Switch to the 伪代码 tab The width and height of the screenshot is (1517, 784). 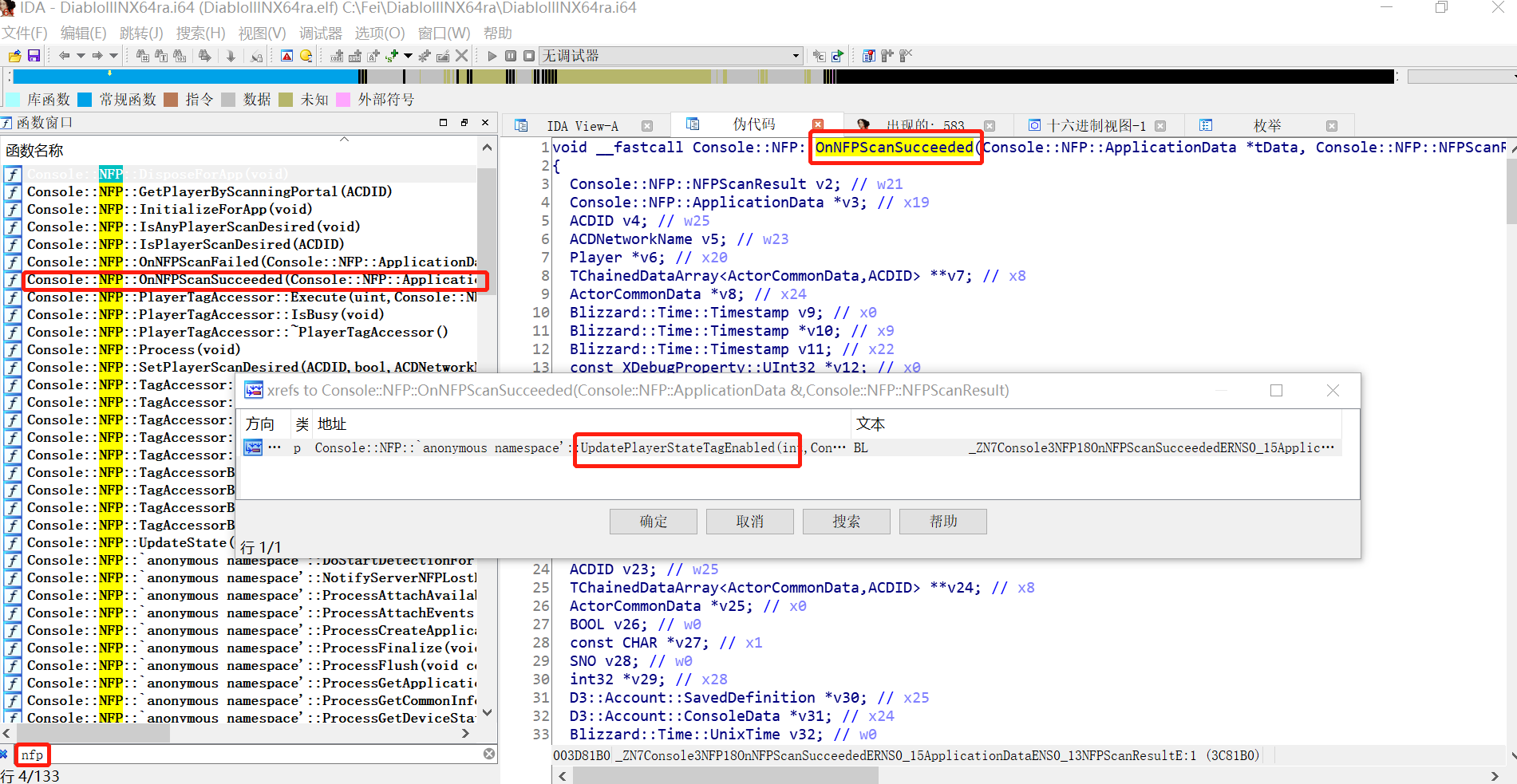click(x=754, y=124)
